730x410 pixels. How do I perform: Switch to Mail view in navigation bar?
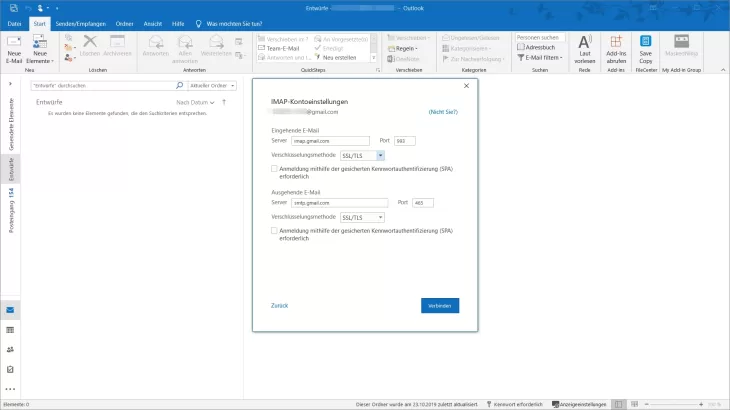[x=10, y=310]
